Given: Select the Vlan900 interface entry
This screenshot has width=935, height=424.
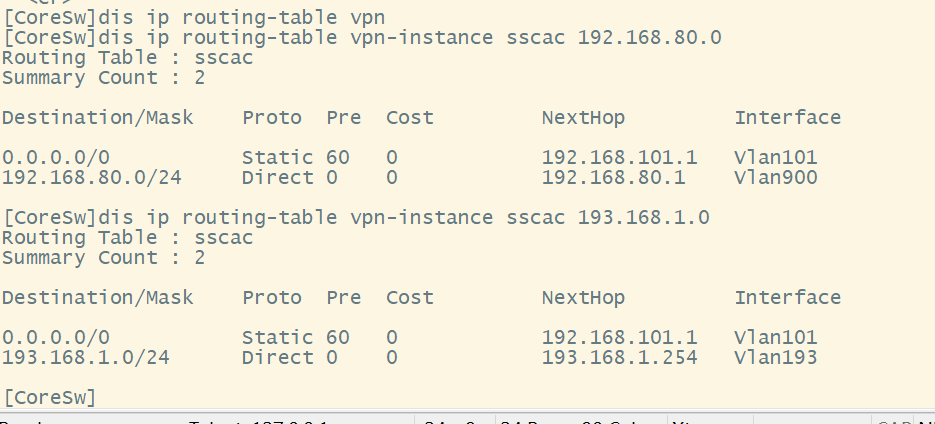Looking at the screenshot, I should pos(776,178).
